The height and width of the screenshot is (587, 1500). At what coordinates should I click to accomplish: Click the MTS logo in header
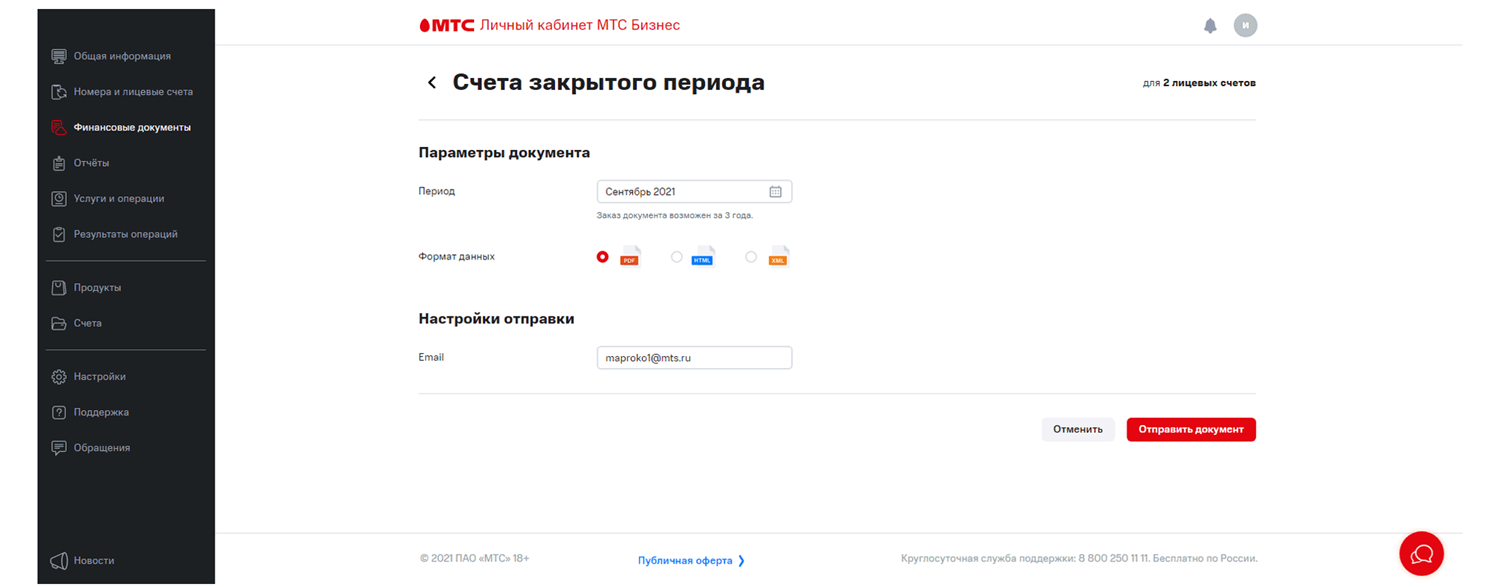[x=446, y=25]
